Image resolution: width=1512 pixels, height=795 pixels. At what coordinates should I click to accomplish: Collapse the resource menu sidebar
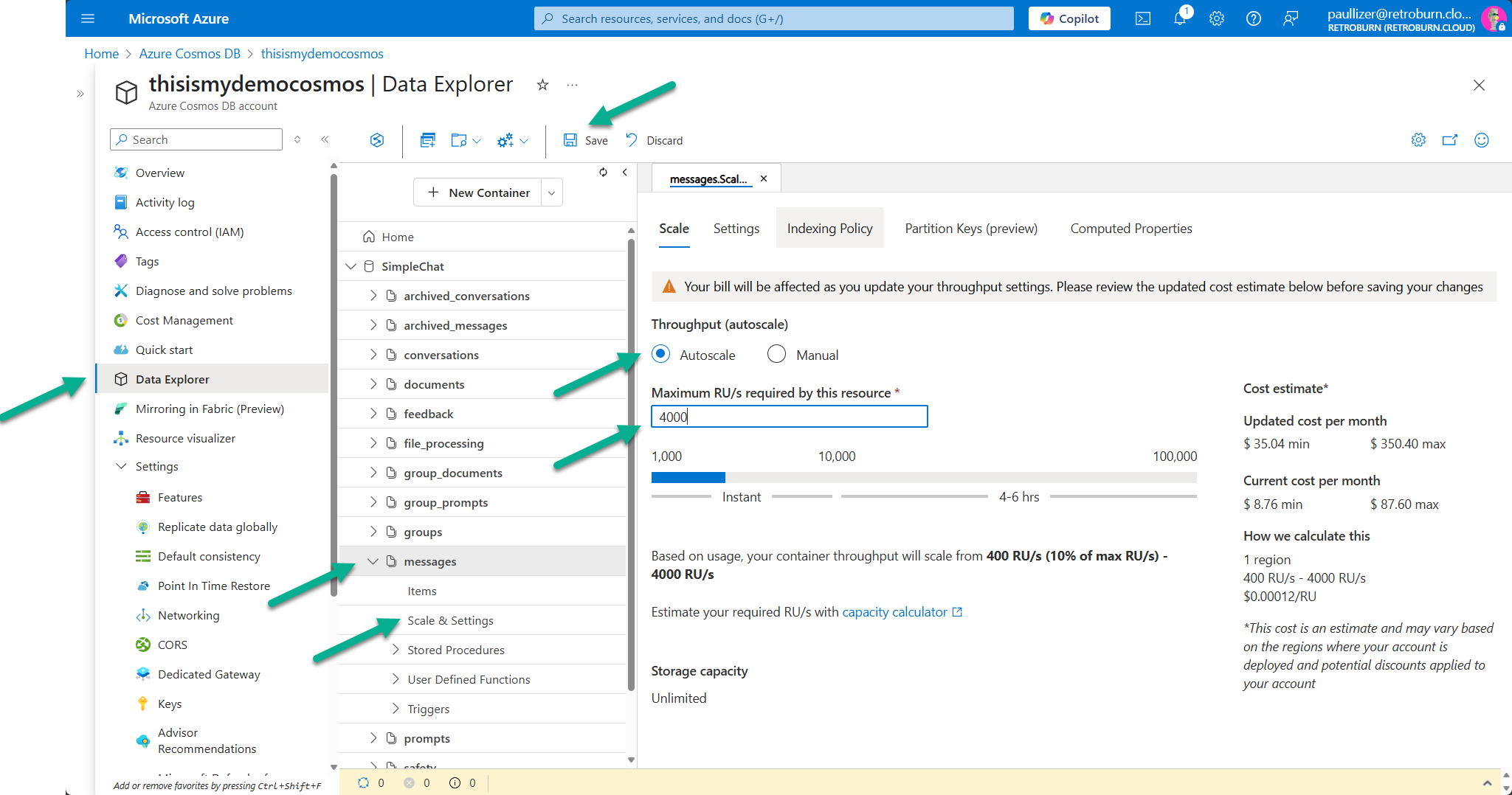tap(325, 139)
